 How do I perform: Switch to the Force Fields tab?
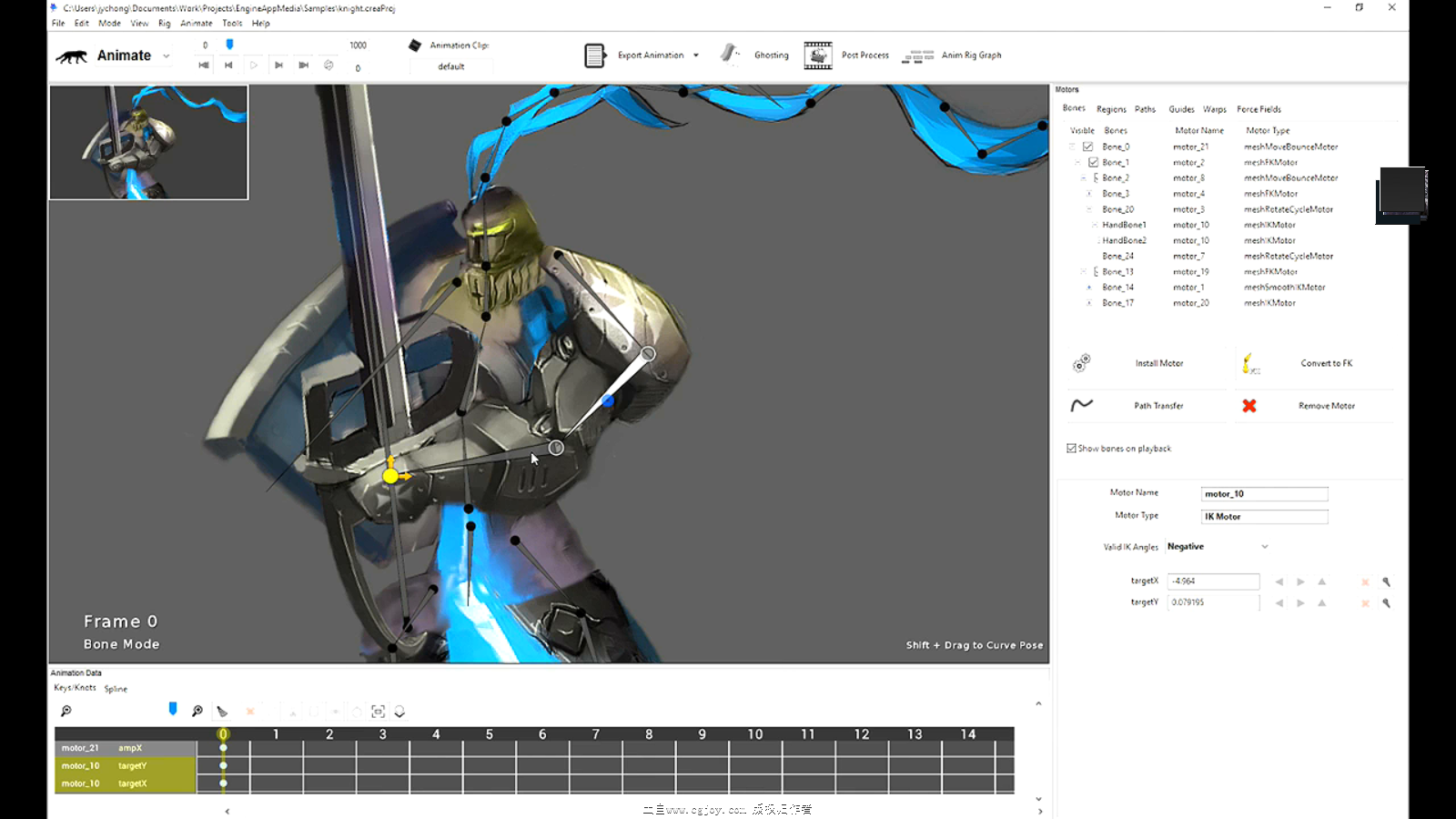(x=1259, y=109)
